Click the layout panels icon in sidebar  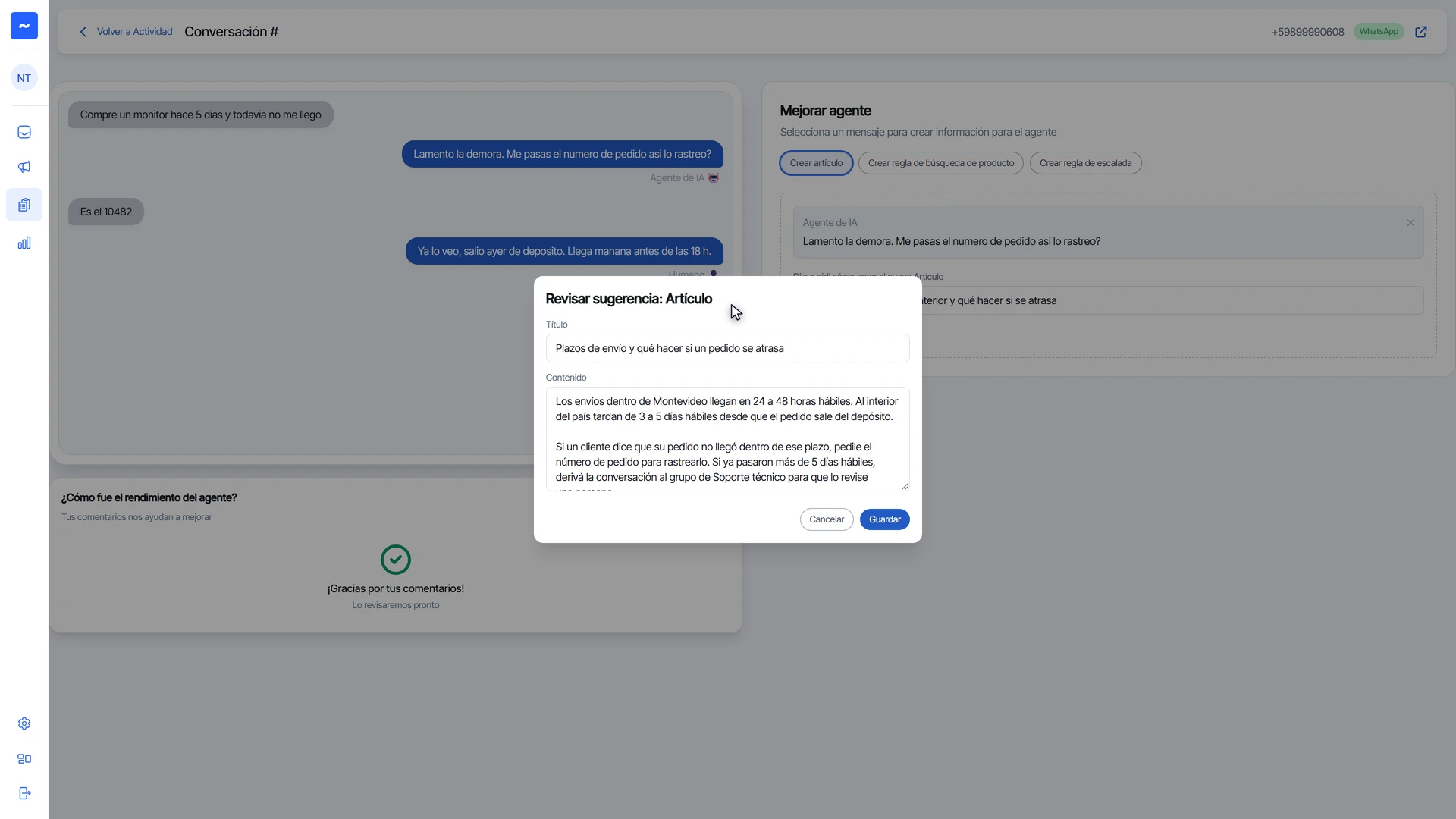click(x=24, y=758)
